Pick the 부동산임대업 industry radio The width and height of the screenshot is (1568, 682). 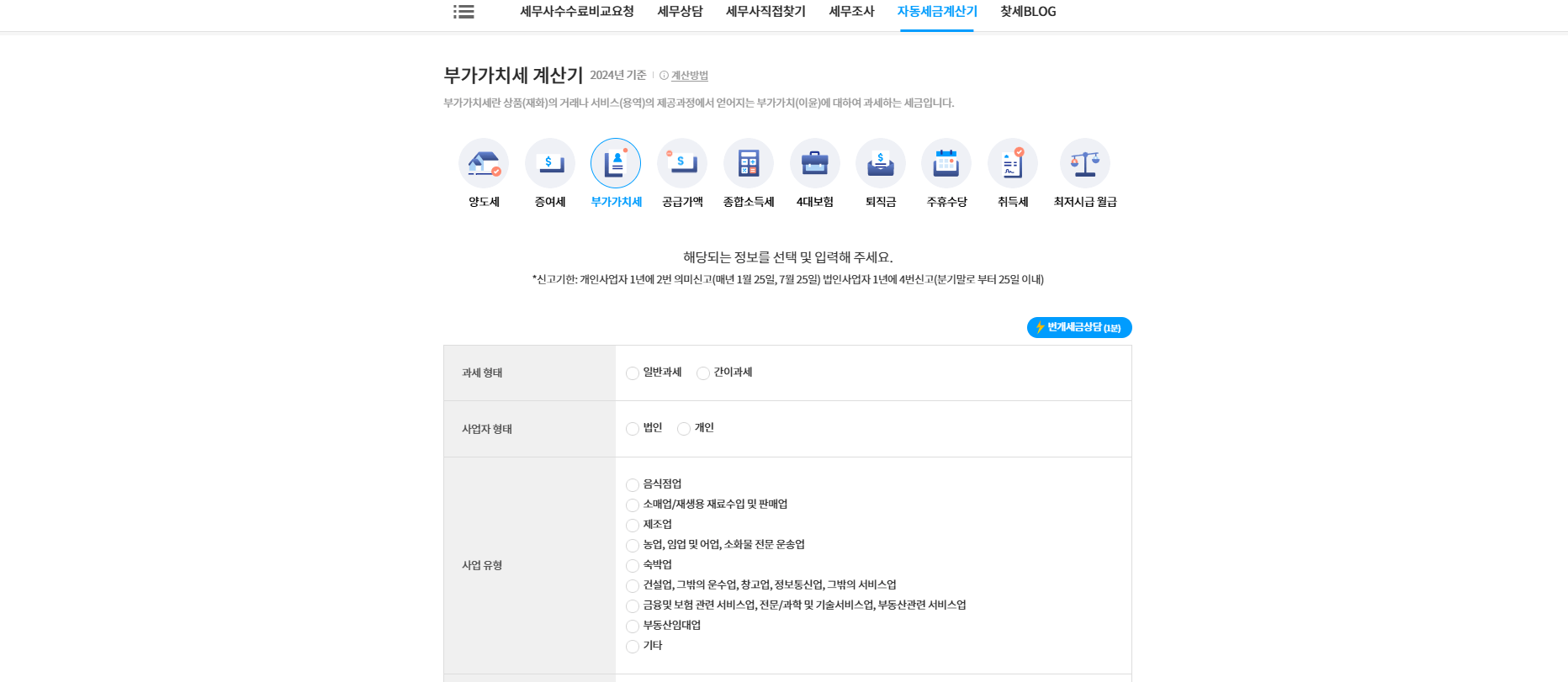pyautogui.click(x=633, y=626)
